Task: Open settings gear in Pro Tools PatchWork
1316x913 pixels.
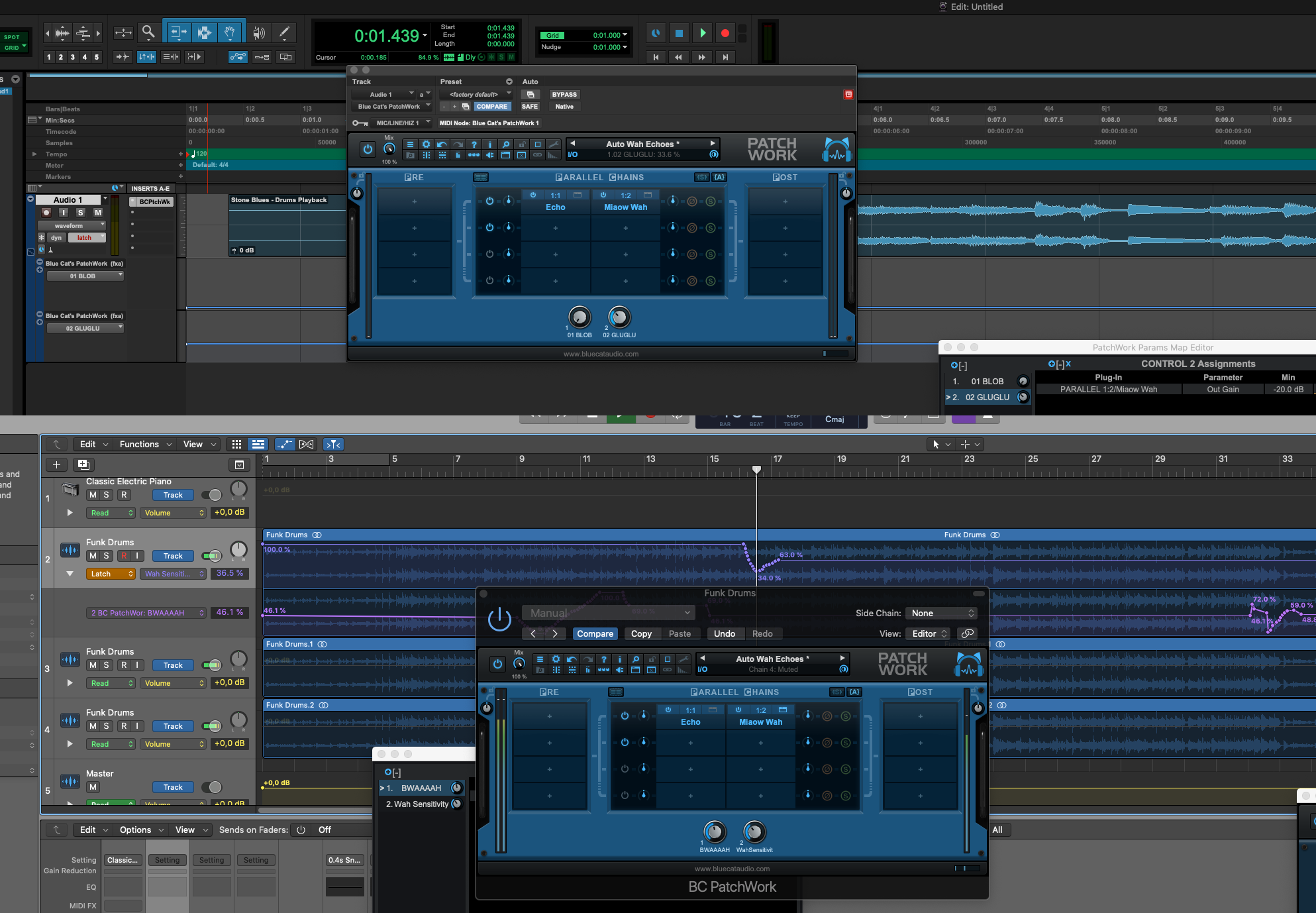Action: click(426, 144)
